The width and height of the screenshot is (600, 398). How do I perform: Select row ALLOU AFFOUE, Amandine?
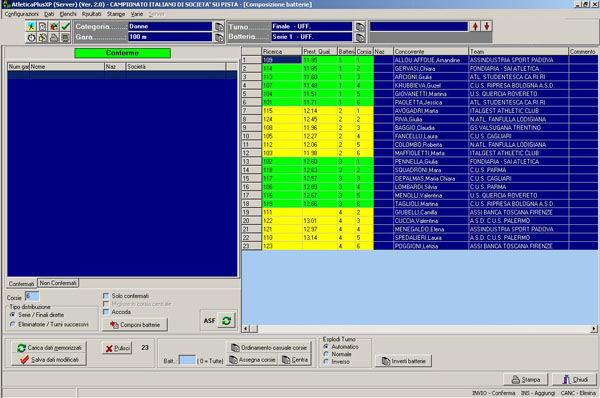[420, 60]
